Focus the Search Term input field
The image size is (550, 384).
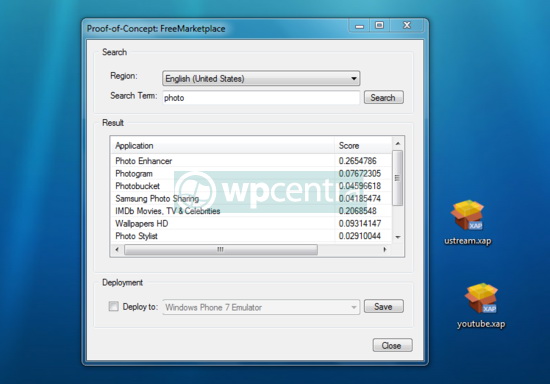tap(261, 97)
